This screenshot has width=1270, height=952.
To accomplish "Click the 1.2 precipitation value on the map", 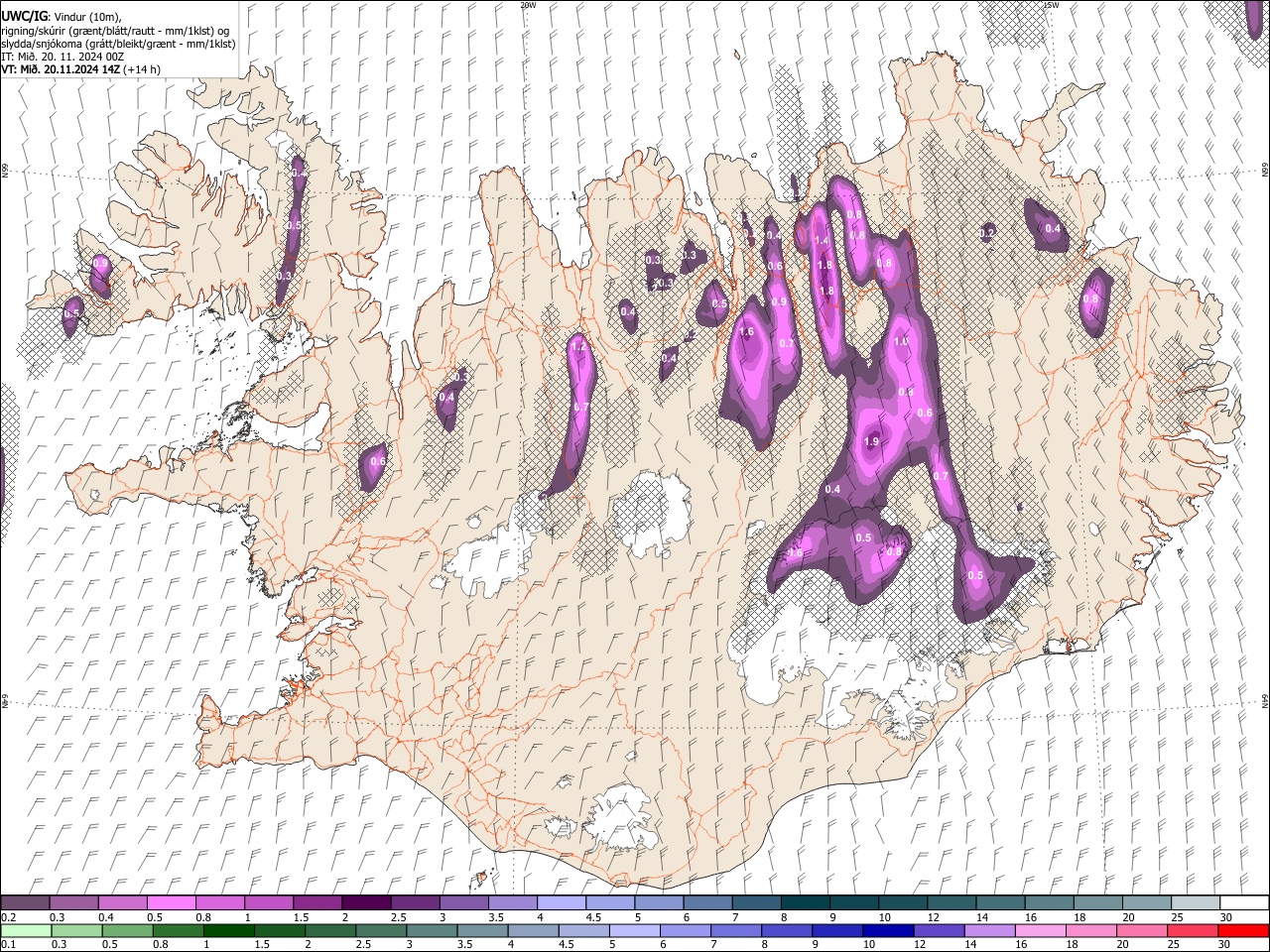I will click(578, 349).
